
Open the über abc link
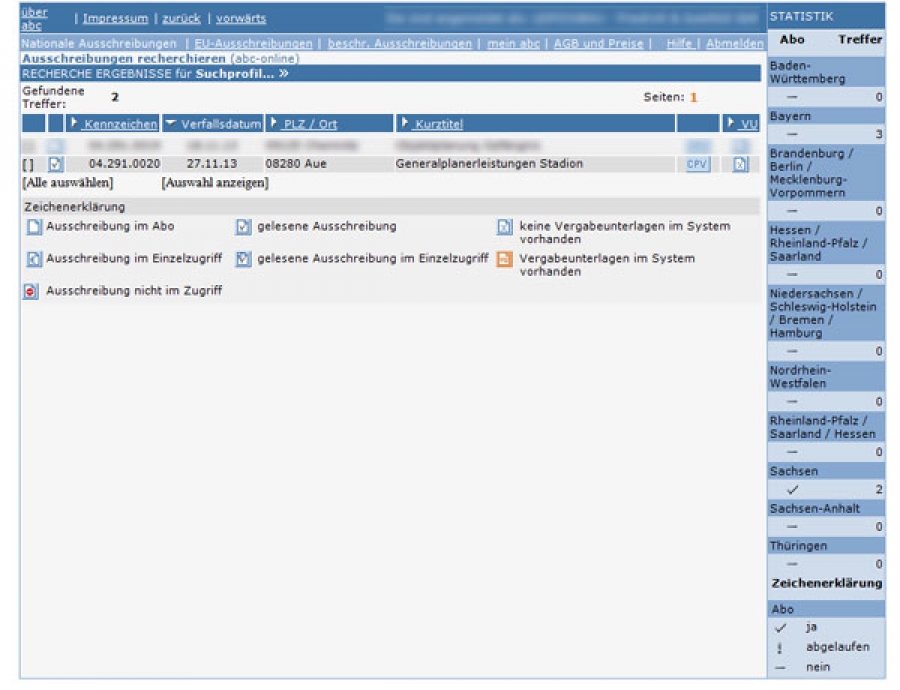(x=34, y=18)
